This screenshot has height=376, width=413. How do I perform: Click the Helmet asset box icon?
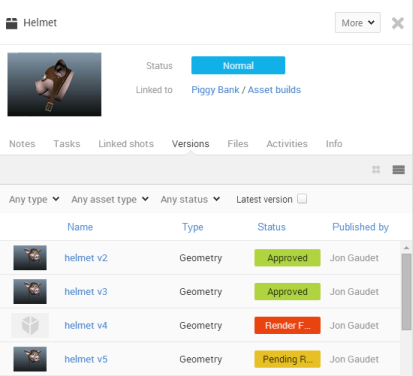pyautogui.click(x=12, y=23)
